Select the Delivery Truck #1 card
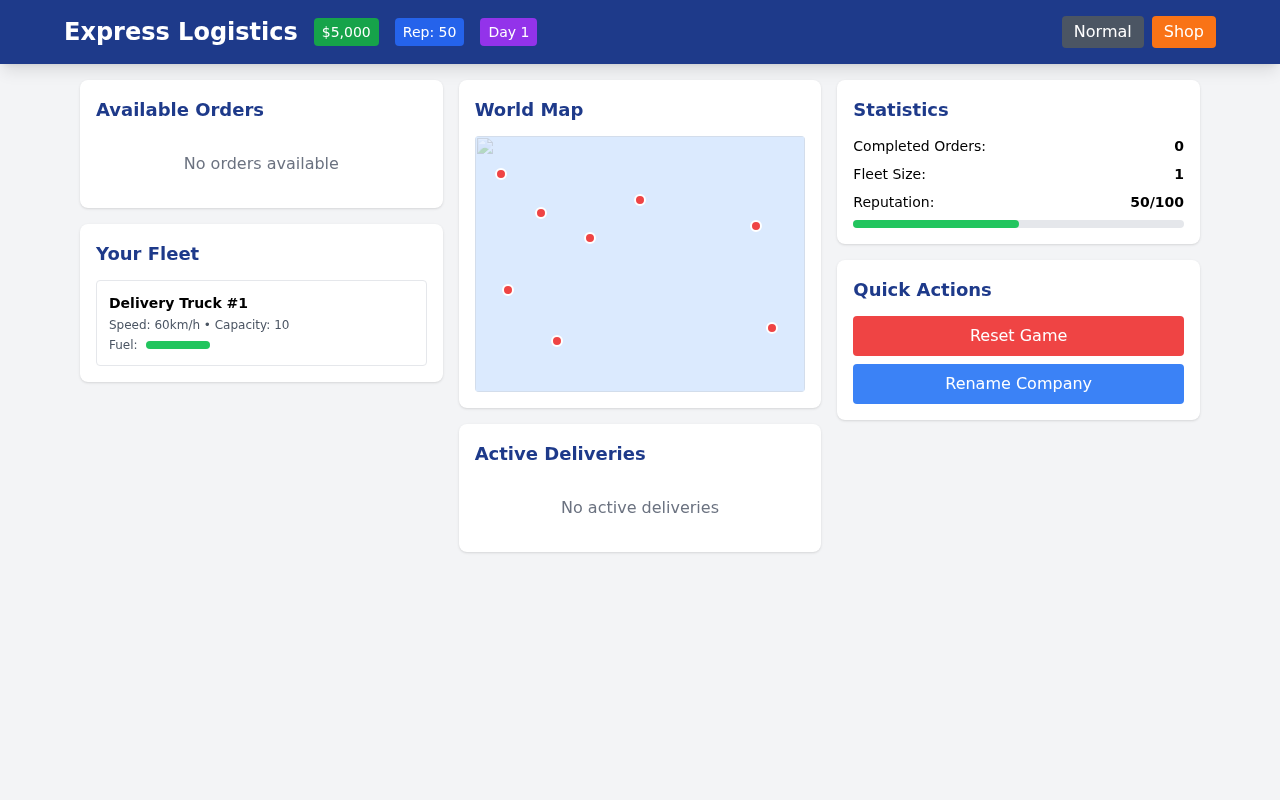 261,323
